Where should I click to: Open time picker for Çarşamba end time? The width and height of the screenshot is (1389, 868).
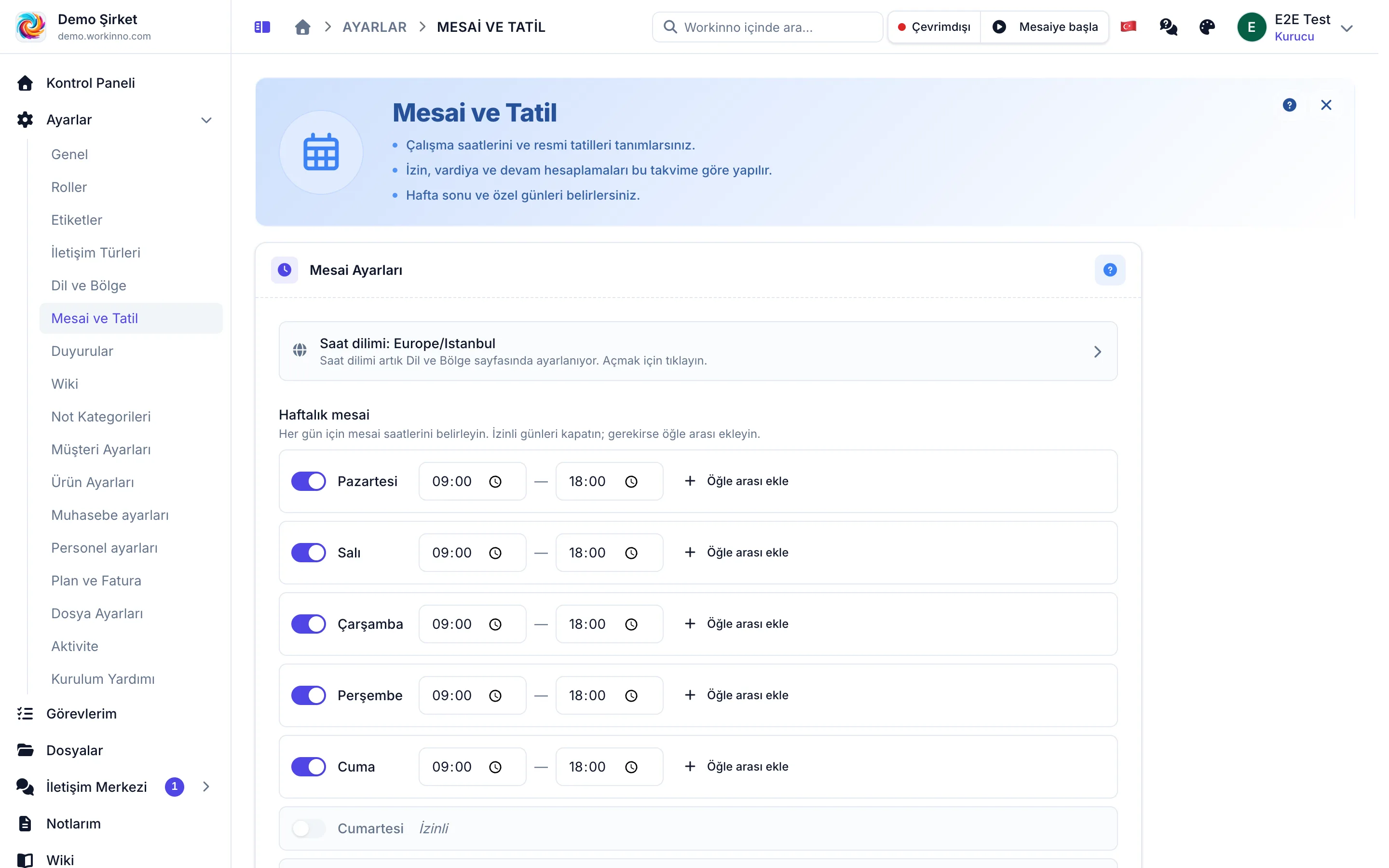pyautogui.click(x=631, y=624)
